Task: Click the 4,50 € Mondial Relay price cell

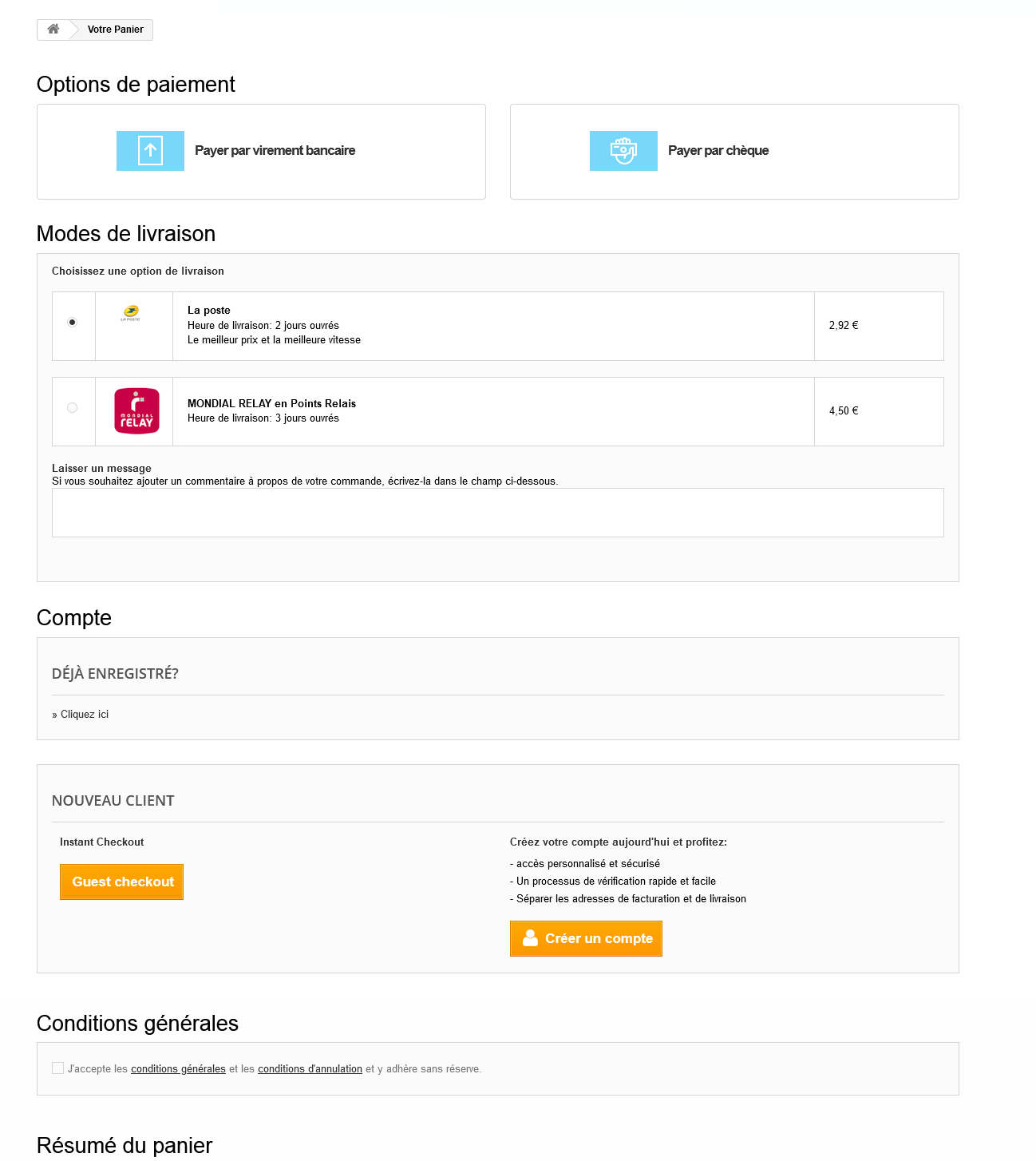Action: 879,411
